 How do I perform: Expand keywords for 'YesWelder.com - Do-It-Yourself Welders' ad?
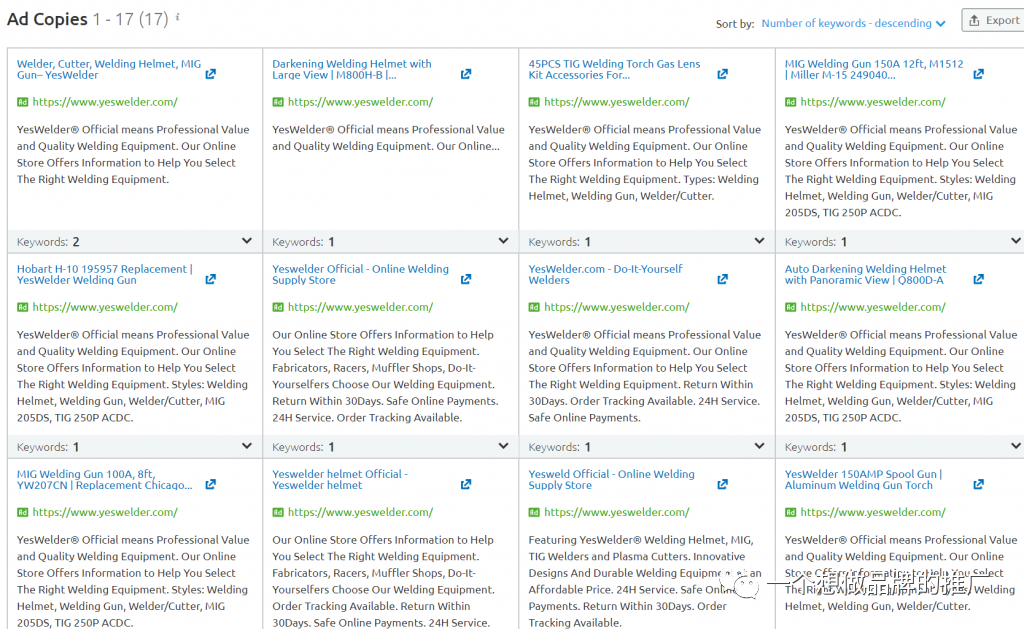point(759,446)
